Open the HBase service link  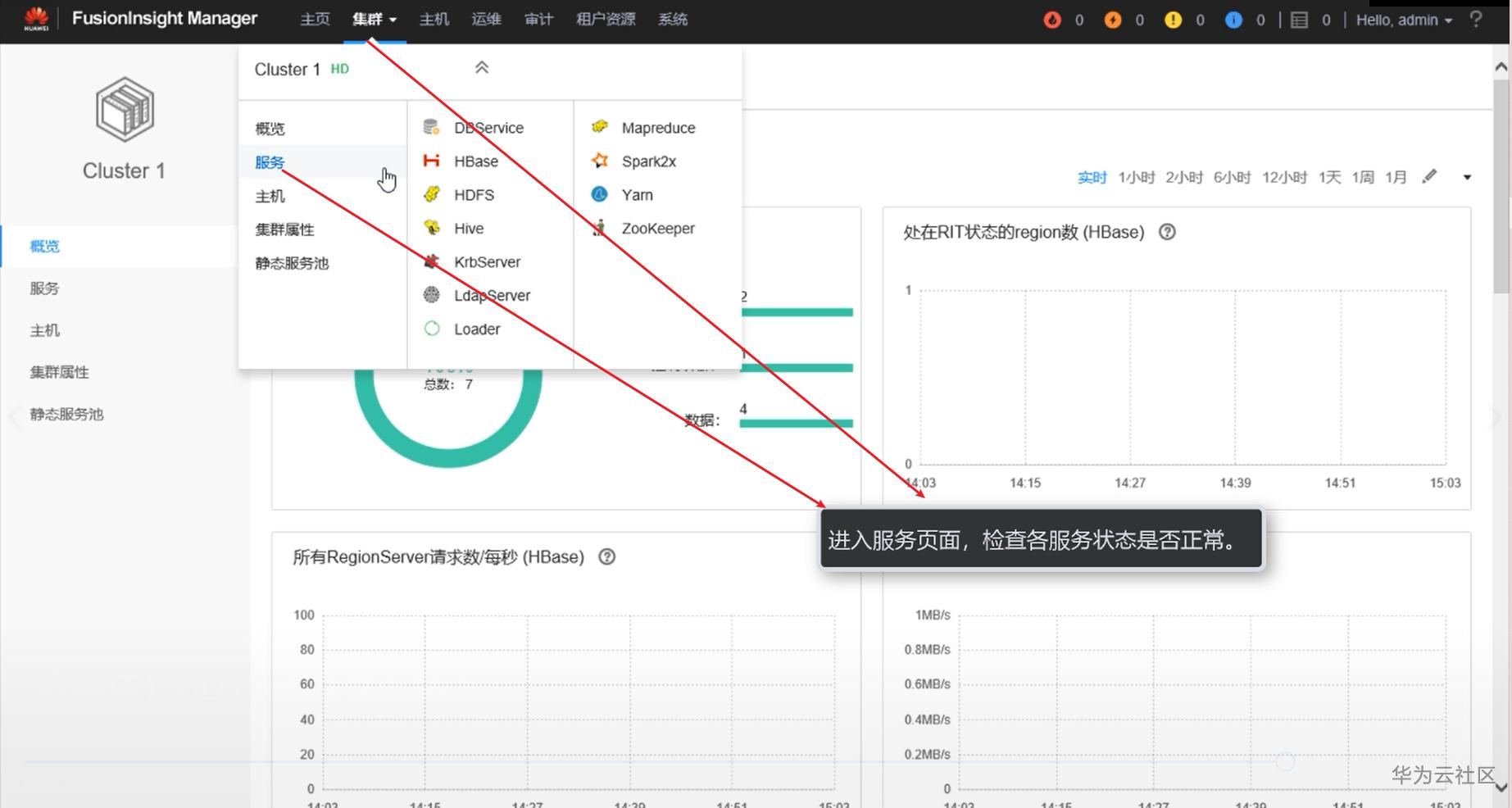tap(476, 161)
